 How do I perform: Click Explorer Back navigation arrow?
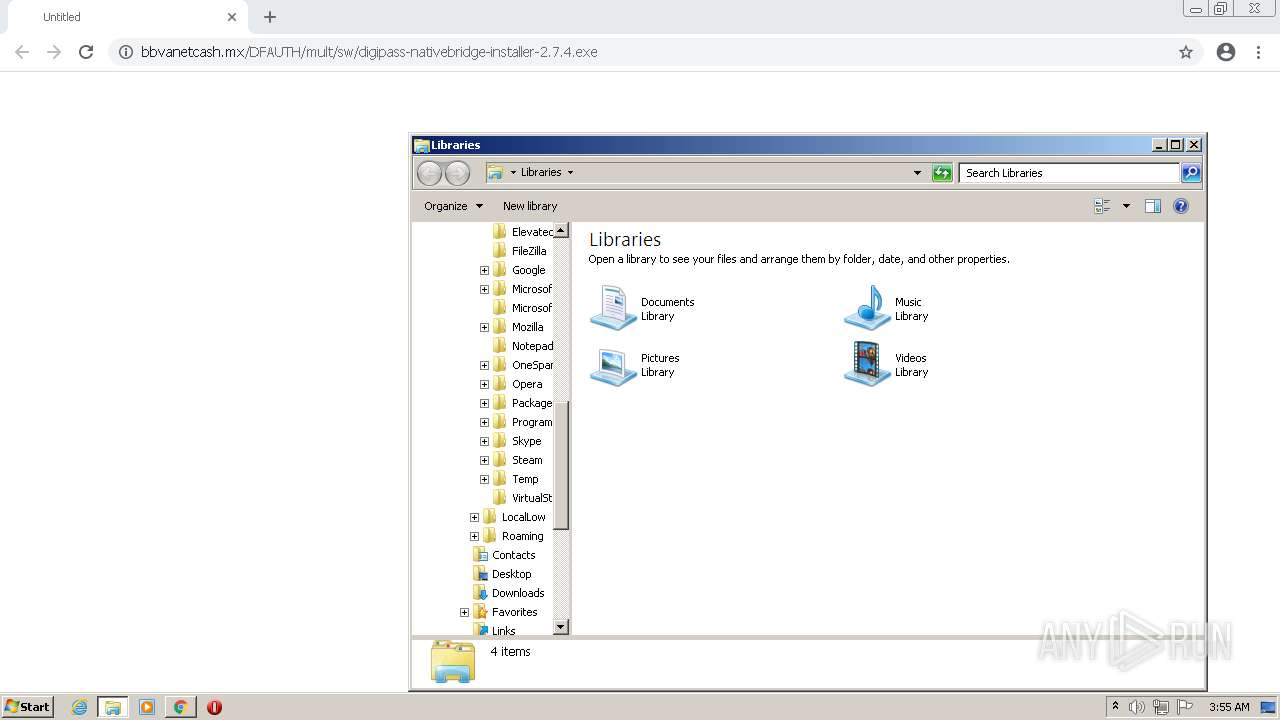tap(429, 173)
